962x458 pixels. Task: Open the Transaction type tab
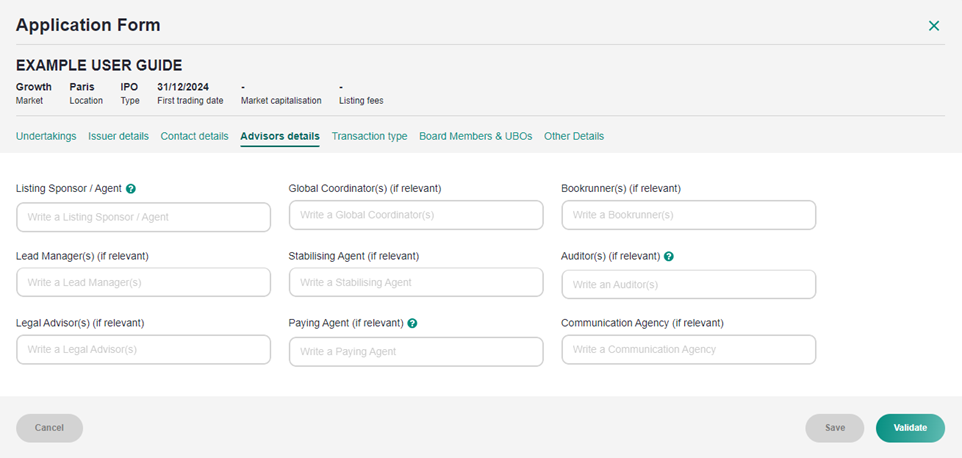point(369,136)
